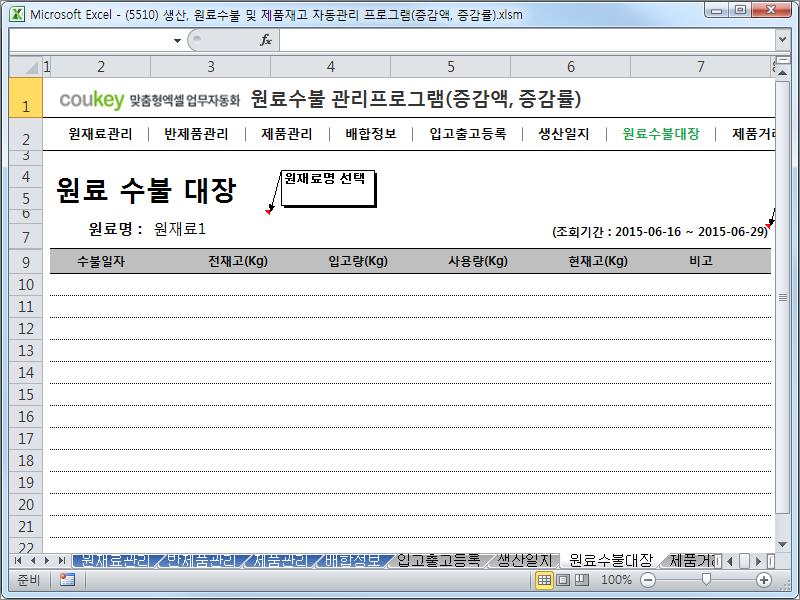Switch to 생산일지 sheet tab

coord(525,561)
